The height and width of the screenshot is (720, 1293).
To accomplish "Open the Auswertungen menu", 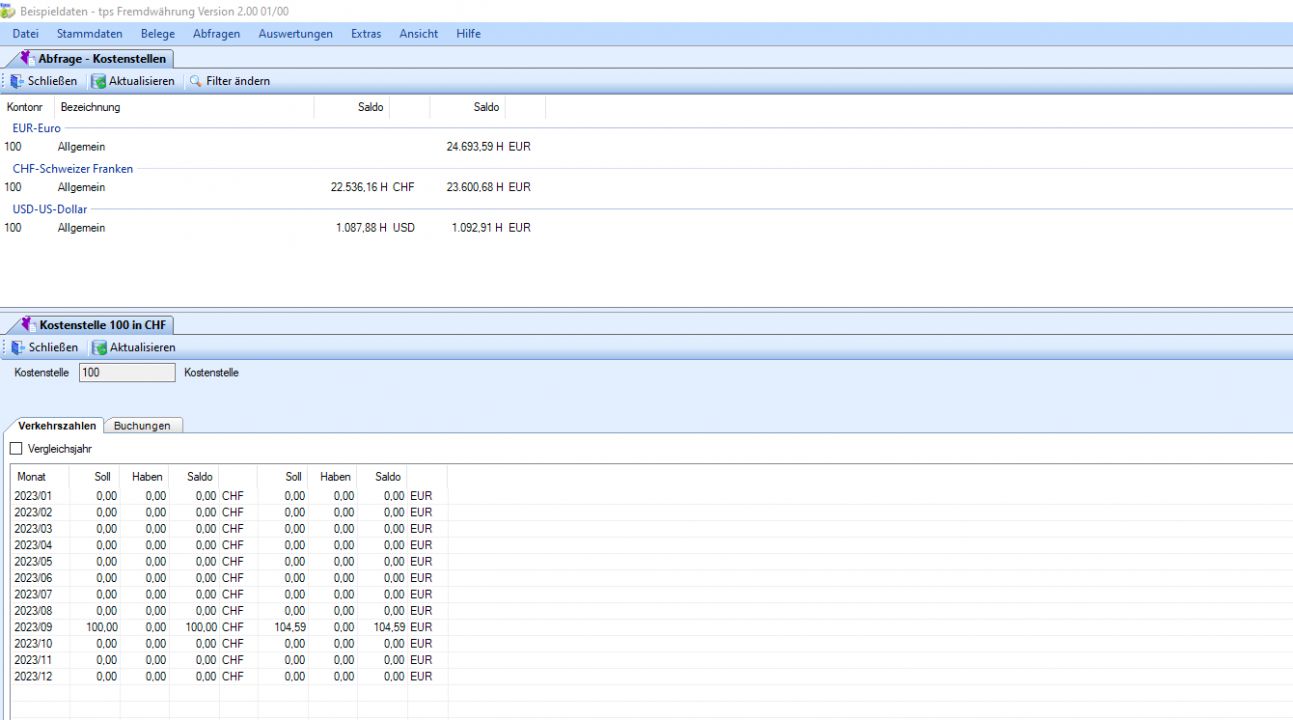I will tap(295, 34).
